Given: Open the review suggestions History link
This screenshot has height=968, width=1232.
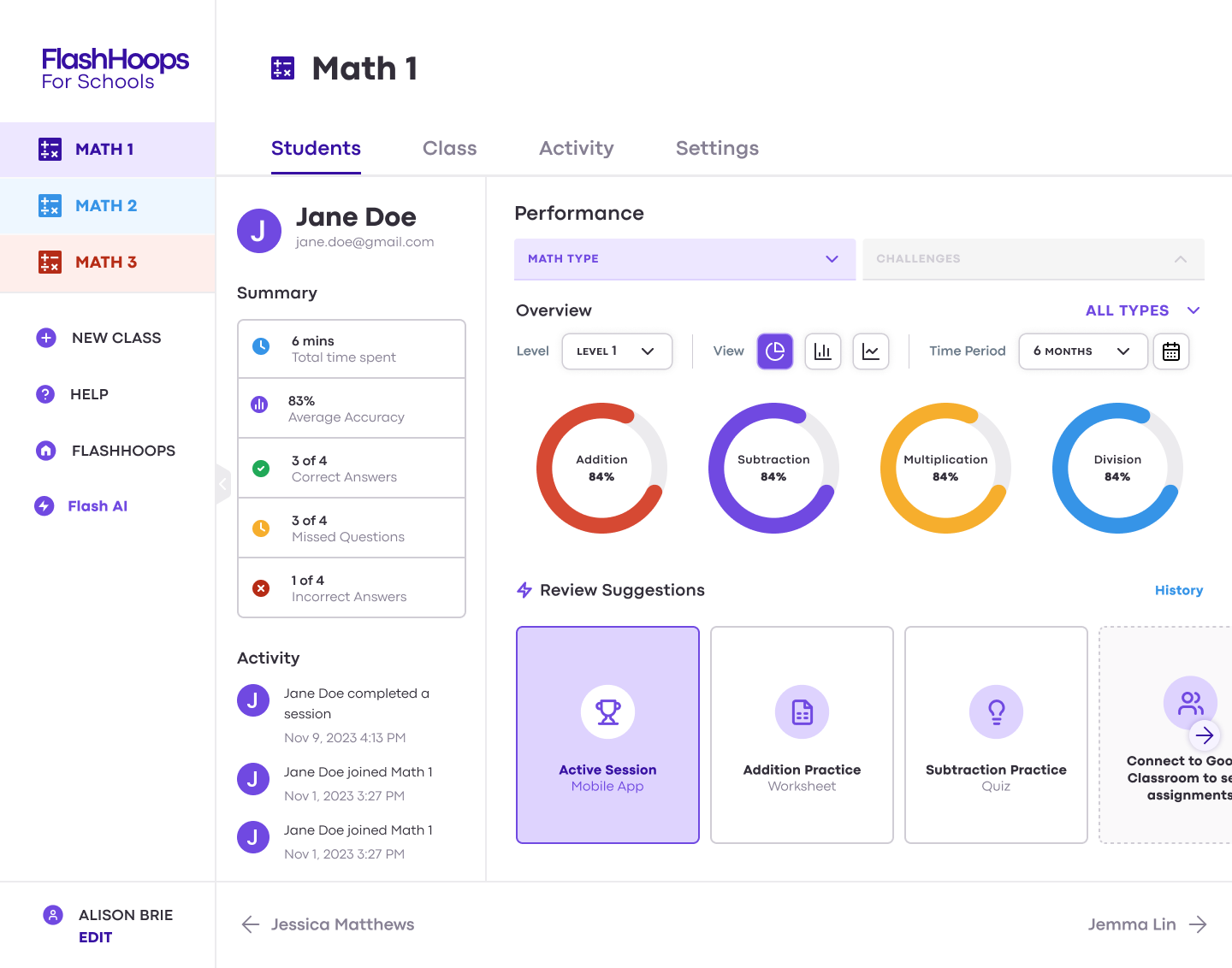Looking at the screenshot, I should 1179,590.
